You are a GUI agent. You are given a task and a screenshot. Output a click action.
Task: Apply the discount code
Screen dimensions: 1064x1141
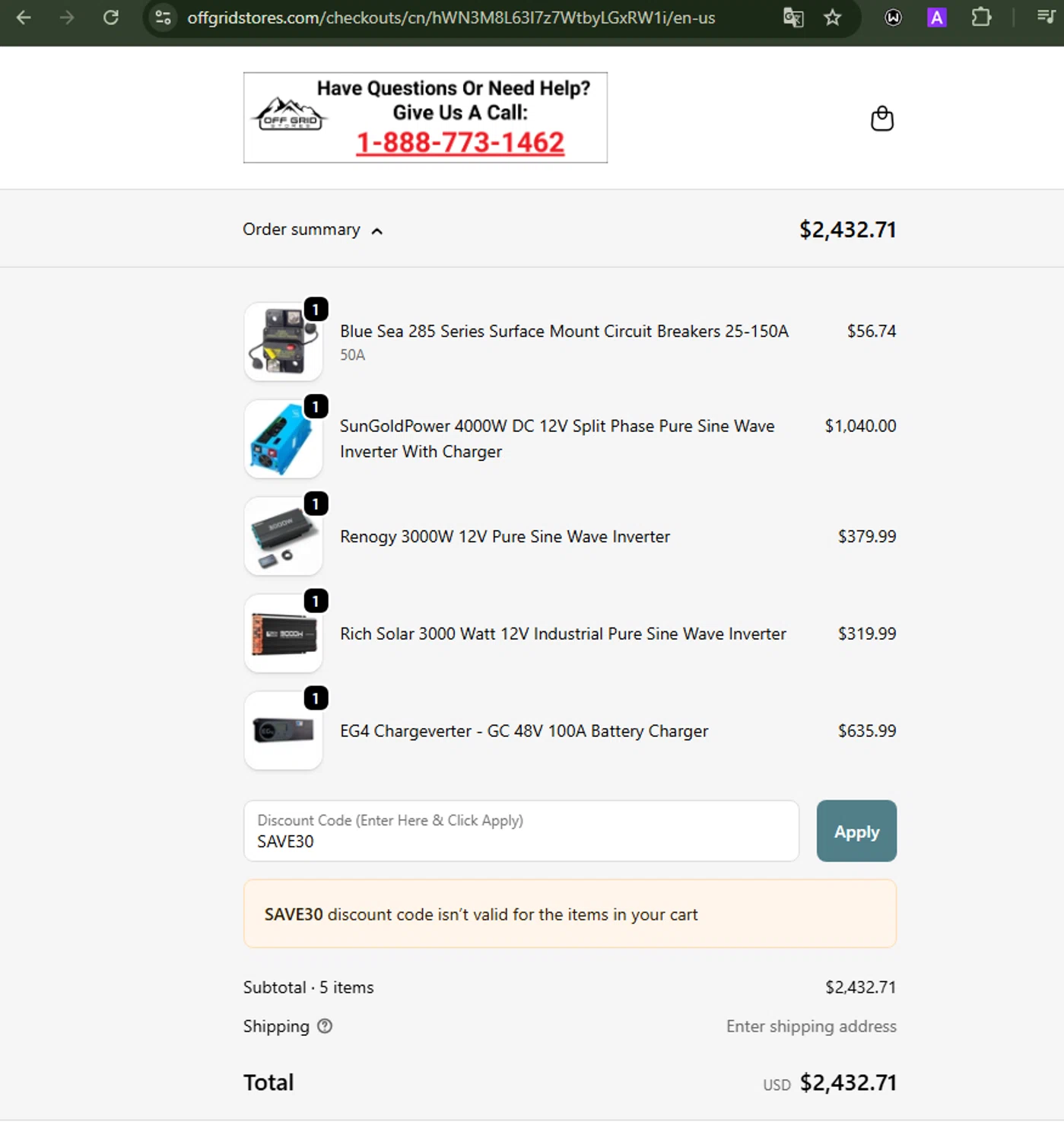coord(856,831)
